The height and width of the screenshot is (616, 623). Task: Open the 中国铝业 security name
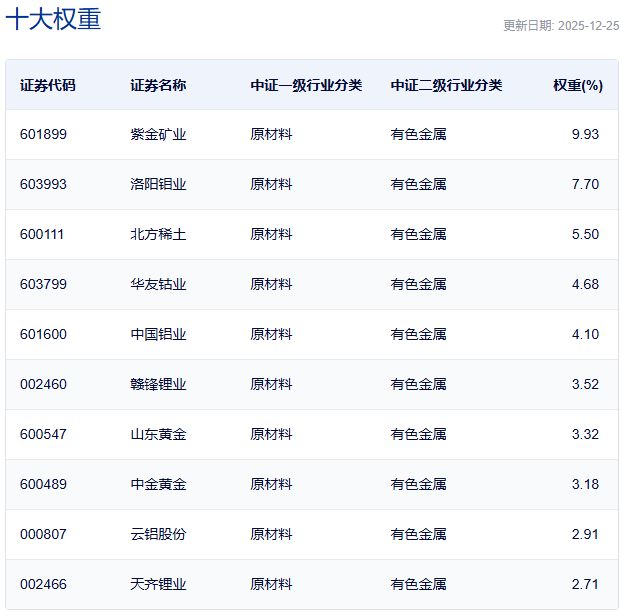158,334
